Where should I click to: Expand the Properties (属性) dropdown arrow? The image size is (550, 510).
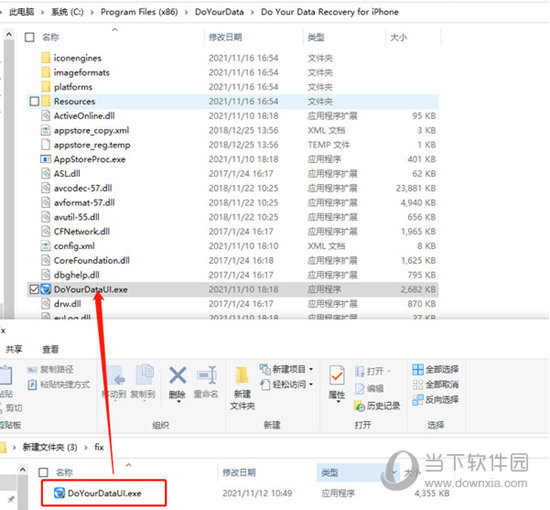click(338, 402)
